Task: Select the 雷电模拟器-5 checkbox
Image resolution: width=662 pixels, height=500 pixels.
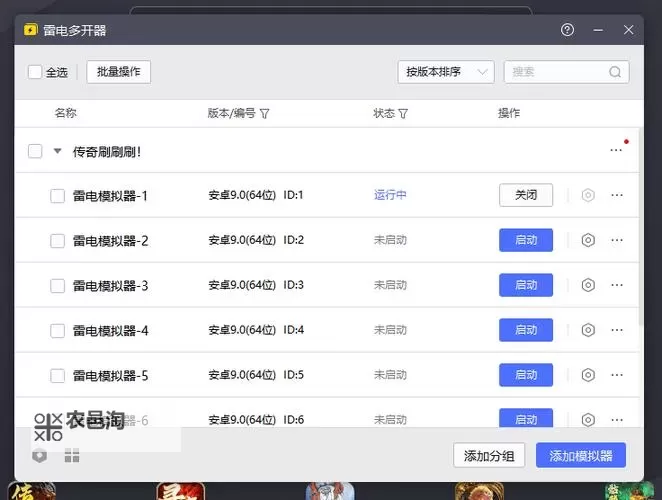Action: [x=58, y=376]
